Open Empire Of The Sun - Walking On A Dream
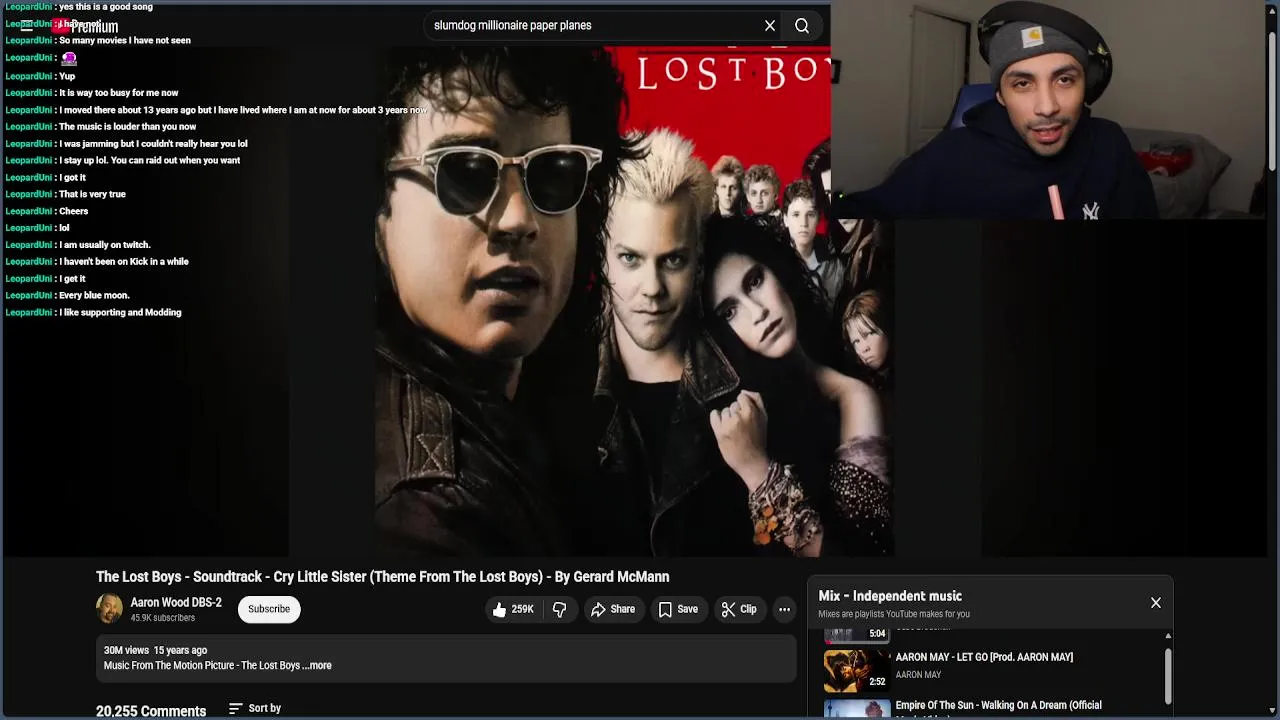 coord(998,705)
